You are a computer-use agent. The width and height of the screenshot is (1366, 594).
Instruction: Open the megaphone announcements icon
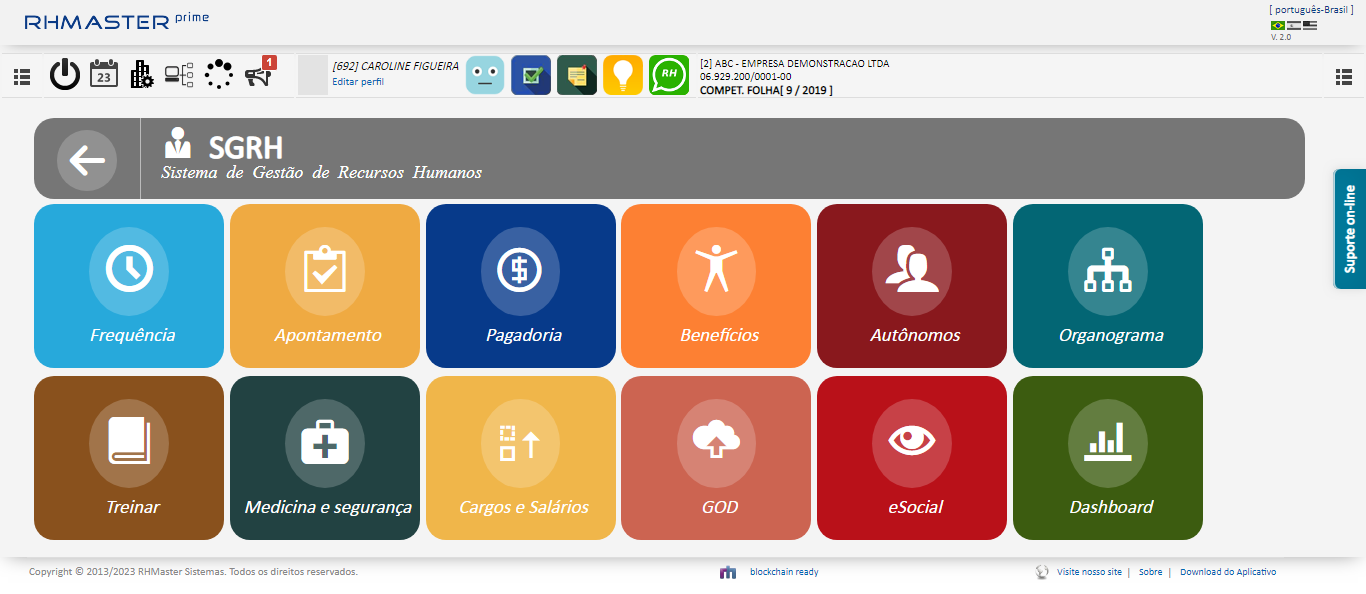pos(258,77)
